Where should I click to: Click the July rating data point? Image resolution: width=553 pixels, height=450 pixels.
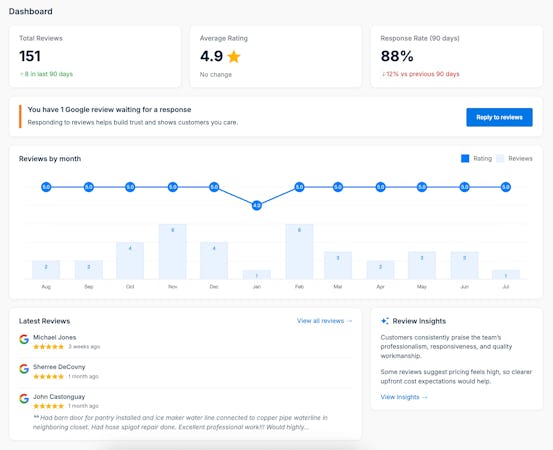pos(506,187)
